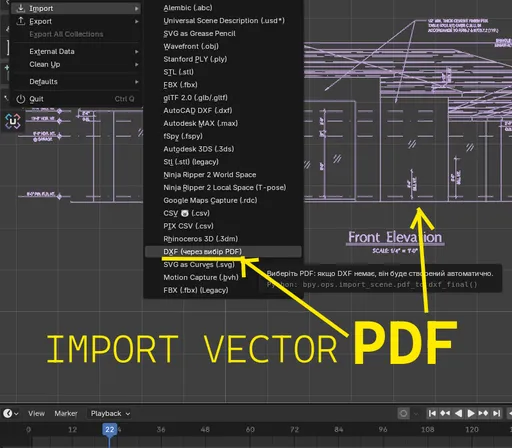512x448 pixels.
Task: Open the timeline View menu
Action: (x=36, y=414)
